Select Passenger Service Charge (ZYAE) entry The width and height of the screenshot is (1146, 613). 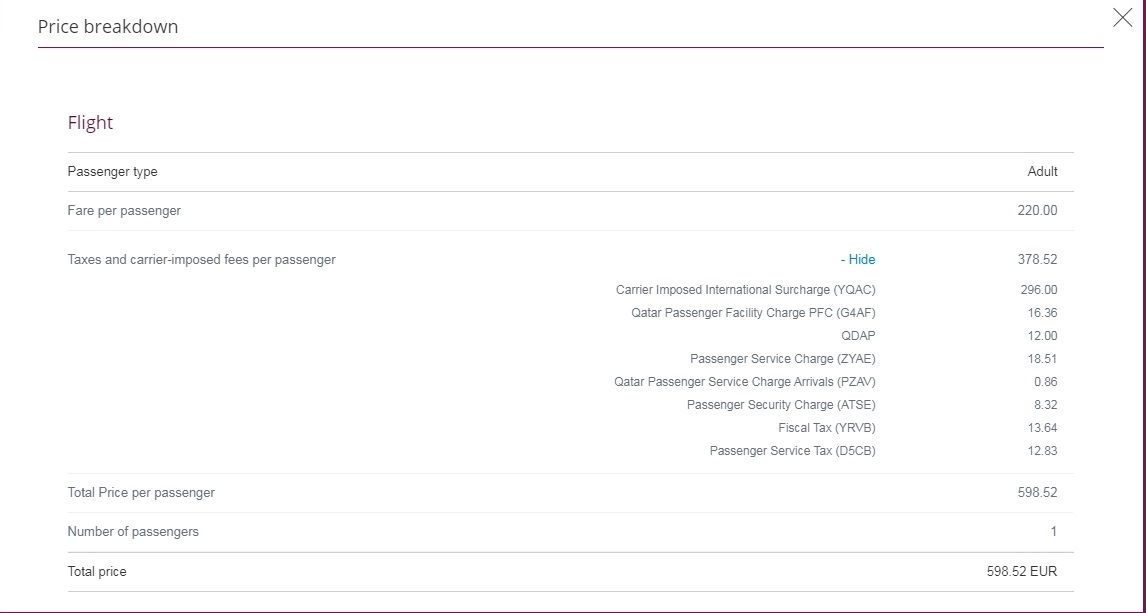point(783,359)
